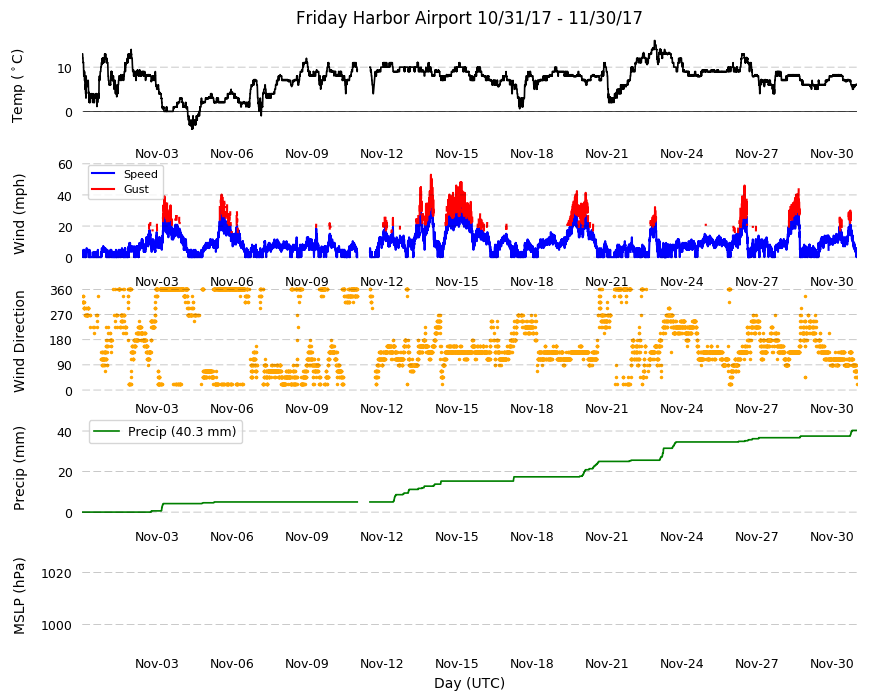The height and width of the screenshot is (700, 870).
Task: Click Nov-06 tick under wind direction chart
Action: click(231, 409)
